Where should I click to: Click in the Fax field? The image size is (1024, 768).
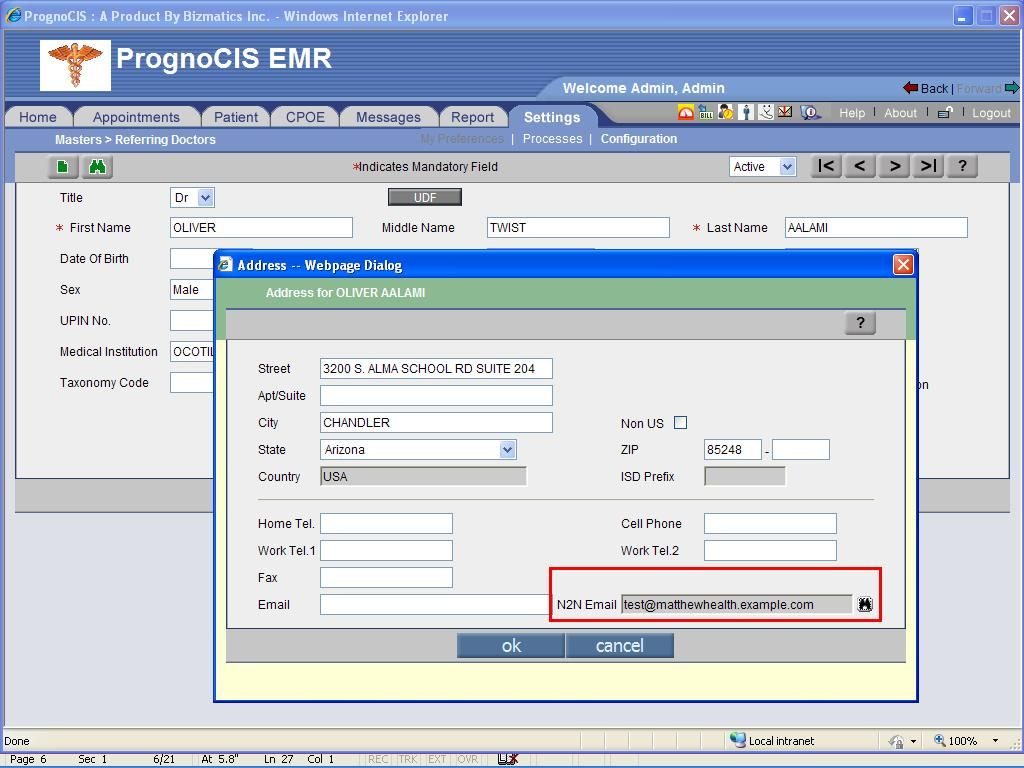386,577
